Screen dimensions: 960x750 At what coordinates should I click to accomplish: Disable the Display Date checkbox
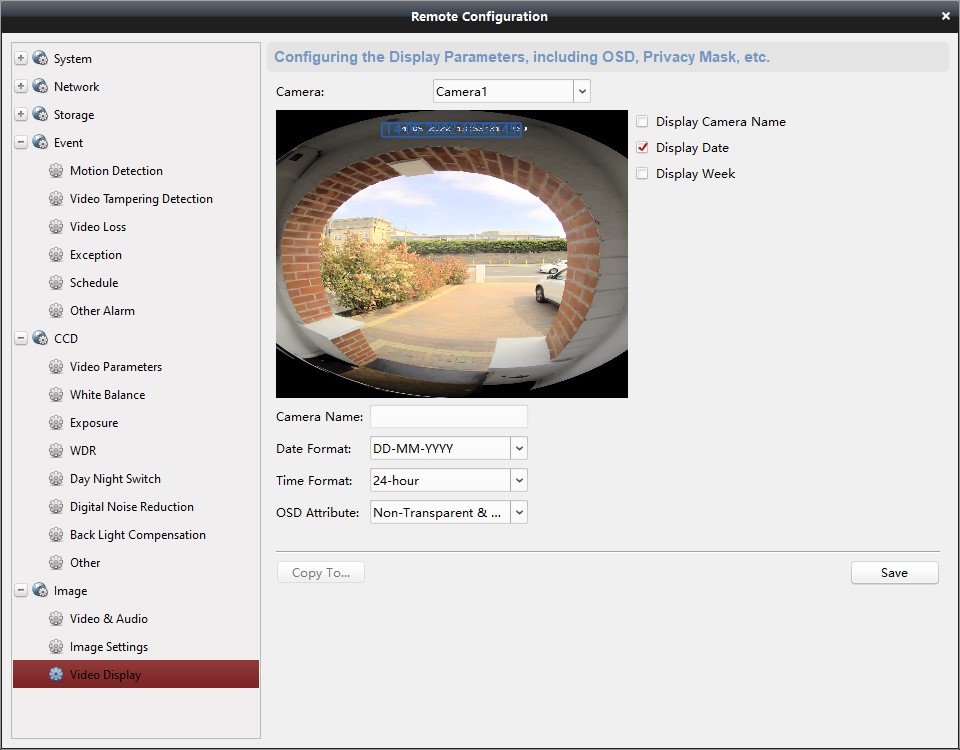(641, 147)
